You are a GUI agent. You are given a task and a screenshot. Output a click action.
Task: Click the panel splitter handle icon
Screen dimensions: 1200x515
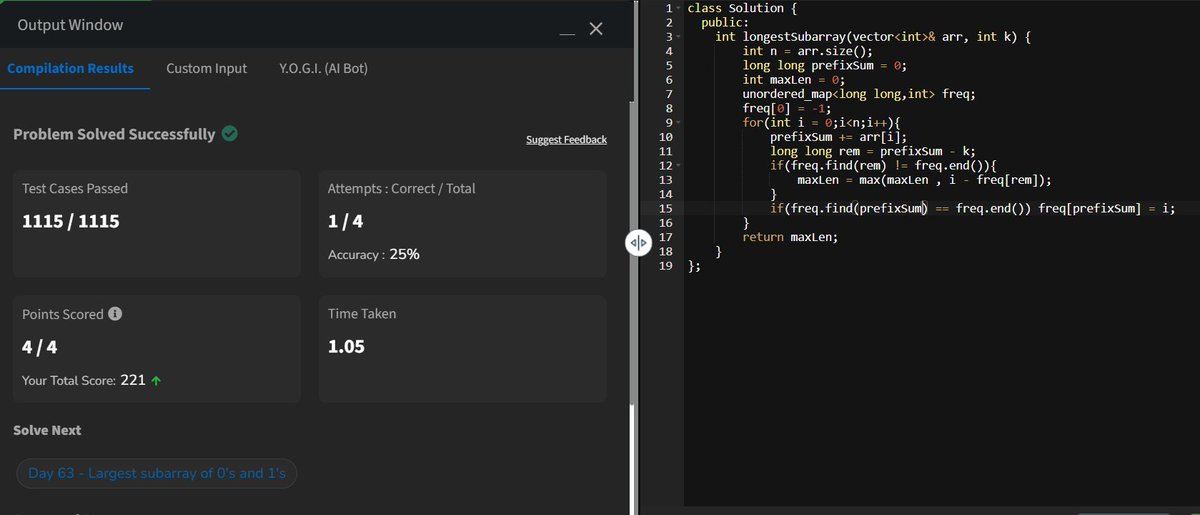[639, 243]
